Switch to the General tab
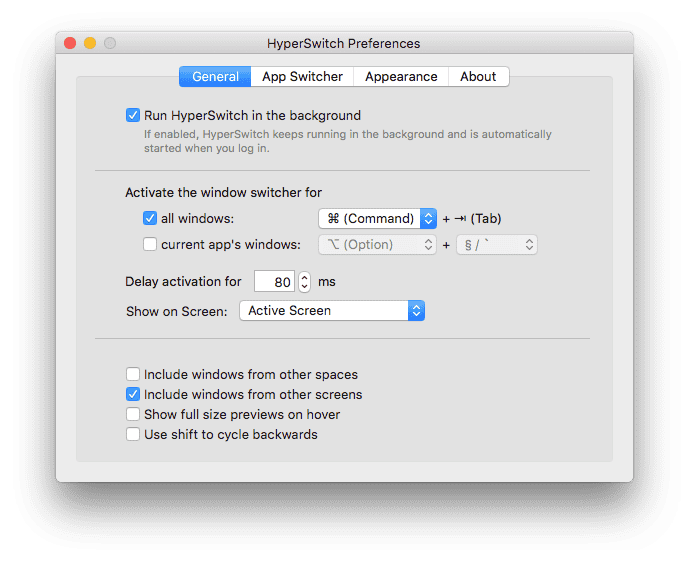This screenshot has width=689, height=562. coord(215,76)
